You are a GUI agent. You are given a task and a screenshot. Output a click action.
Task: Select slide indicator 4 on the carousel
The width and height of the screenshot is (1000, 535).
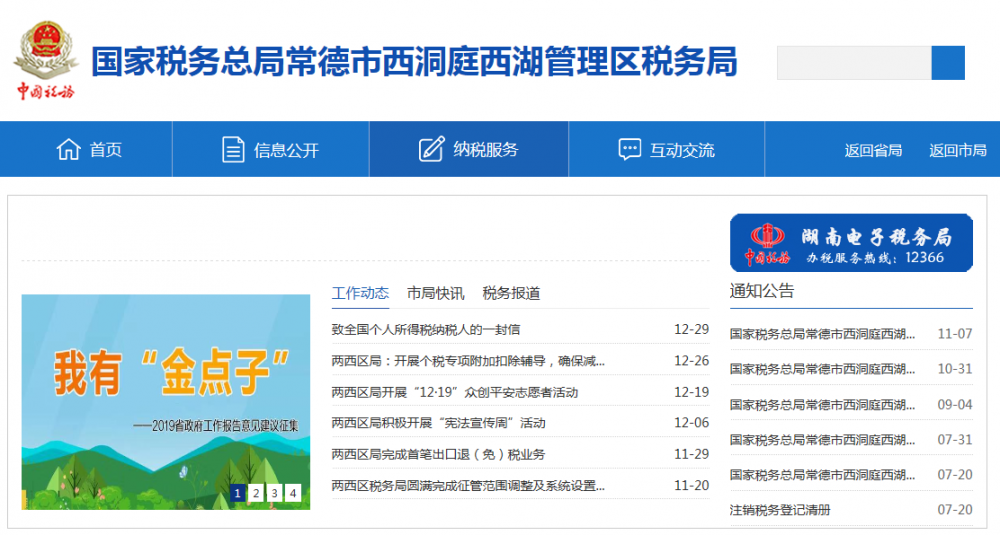tap(293, 493)
